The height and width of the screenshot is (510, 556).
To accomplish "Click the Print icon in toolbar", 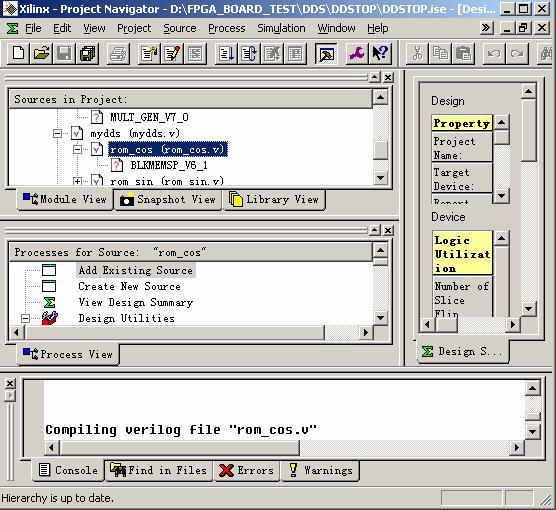I will point(118,54).
